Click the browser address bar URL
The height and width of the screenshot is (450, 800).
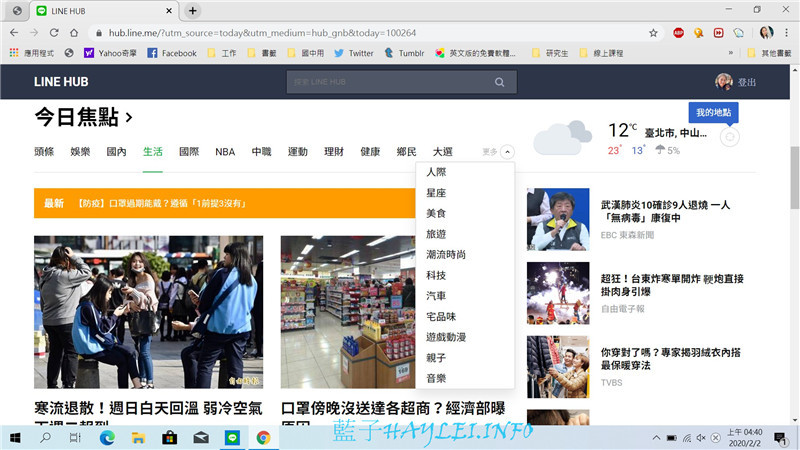[262, 33]
